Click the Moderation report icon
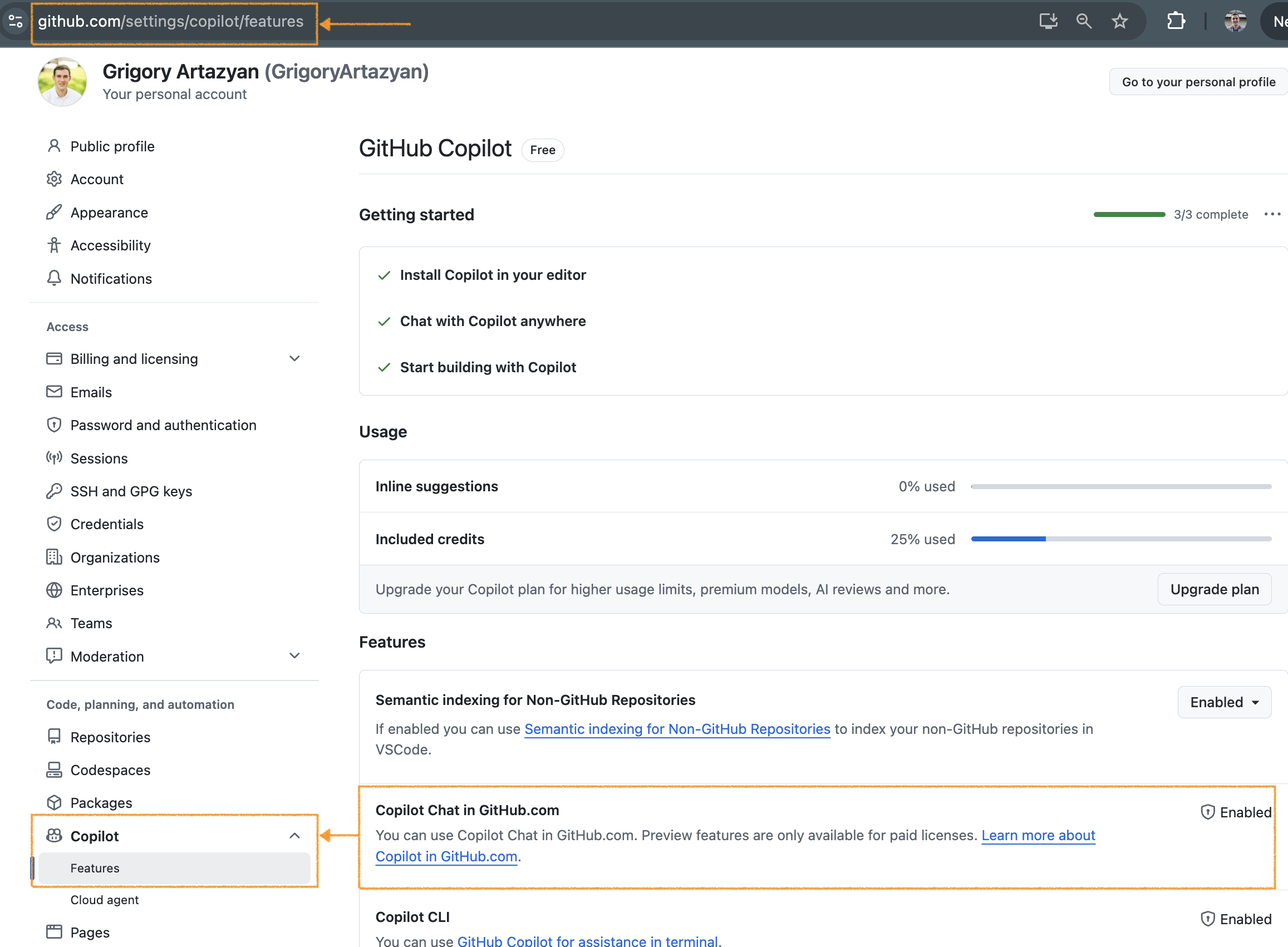 pyautogui.click(x=54, y=656)
